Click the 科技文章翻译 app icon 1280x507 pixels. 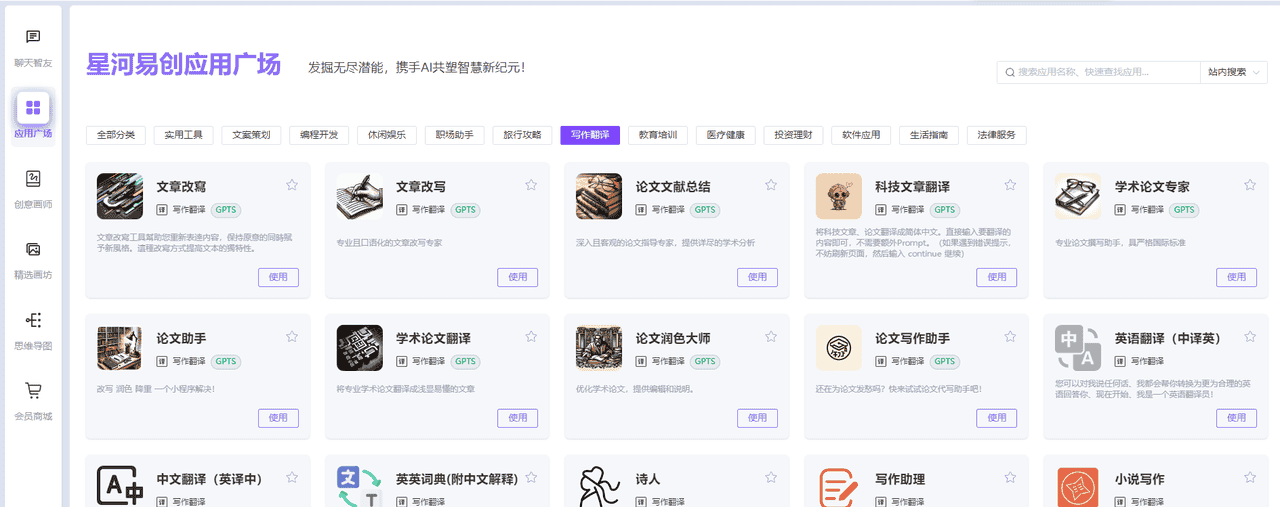[839, 196]
